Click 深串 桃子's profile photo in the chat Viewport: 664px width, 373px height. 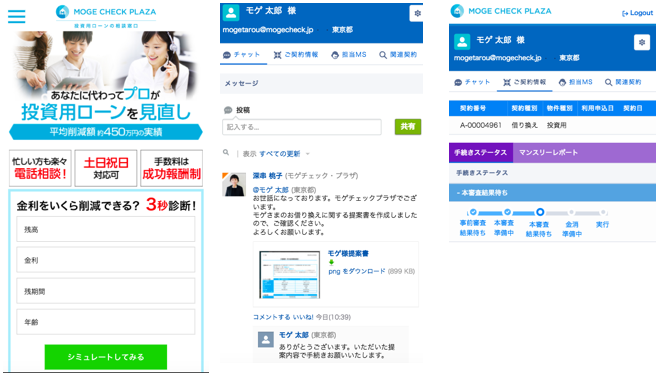click(x=234, y=184)
